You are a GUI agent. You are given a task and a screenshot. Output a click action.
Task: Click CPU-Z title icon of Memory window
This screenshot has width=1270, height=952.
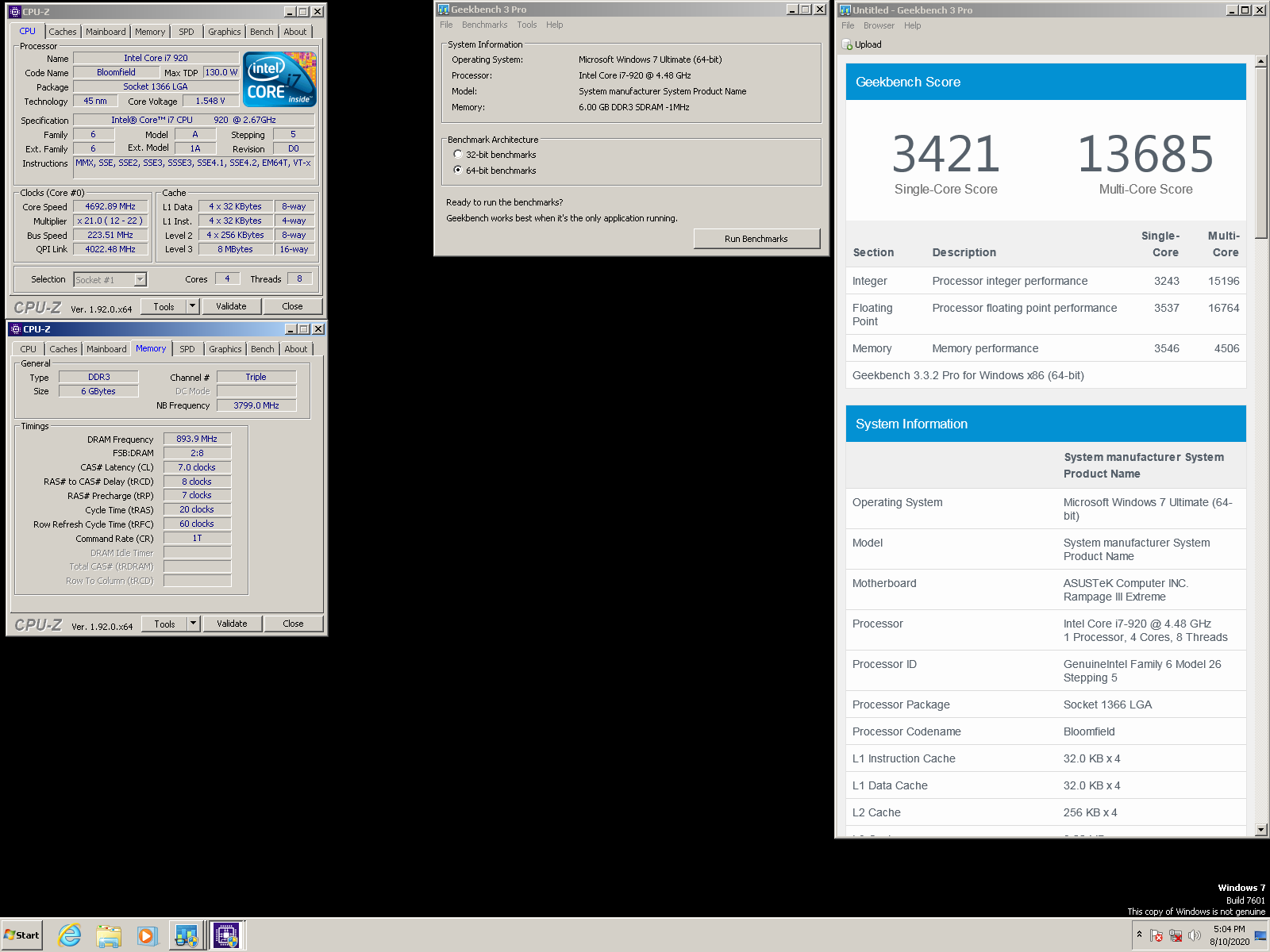pos(15,329)
